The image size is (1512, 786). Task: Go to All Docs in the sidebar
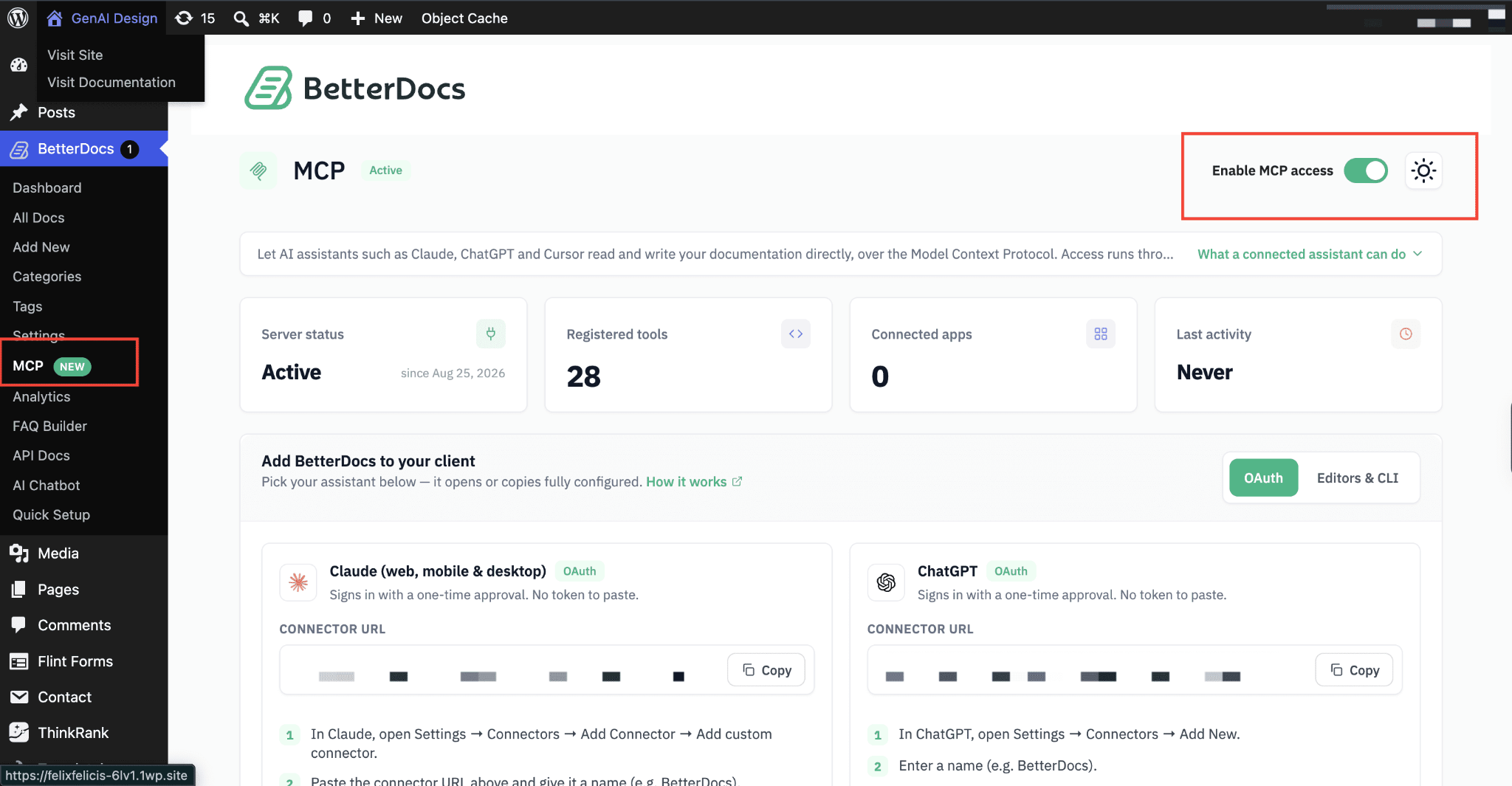click(38, 218)
